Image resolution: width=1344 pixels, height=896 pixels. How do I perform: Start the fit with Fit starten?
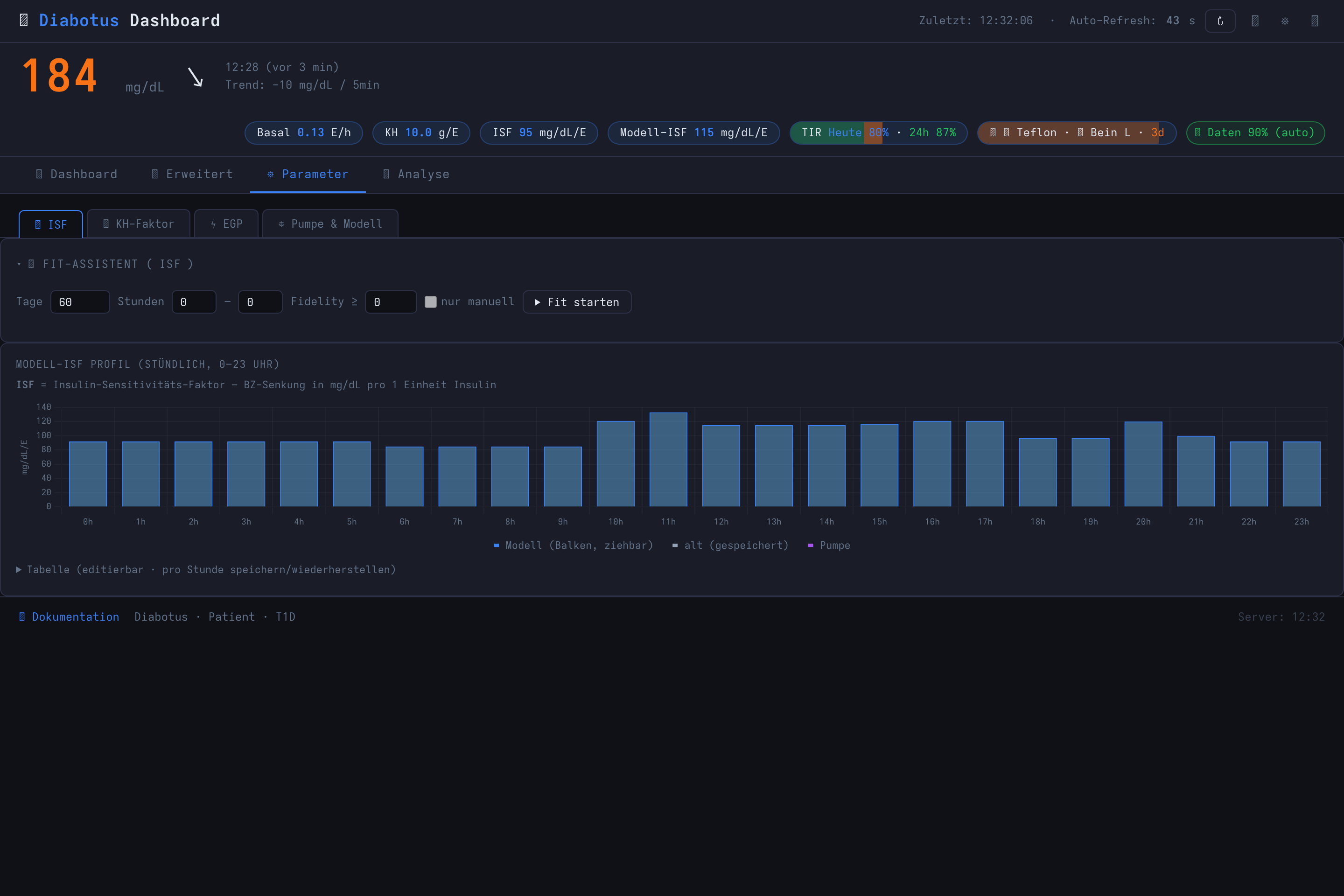click(x=577, y=302)
